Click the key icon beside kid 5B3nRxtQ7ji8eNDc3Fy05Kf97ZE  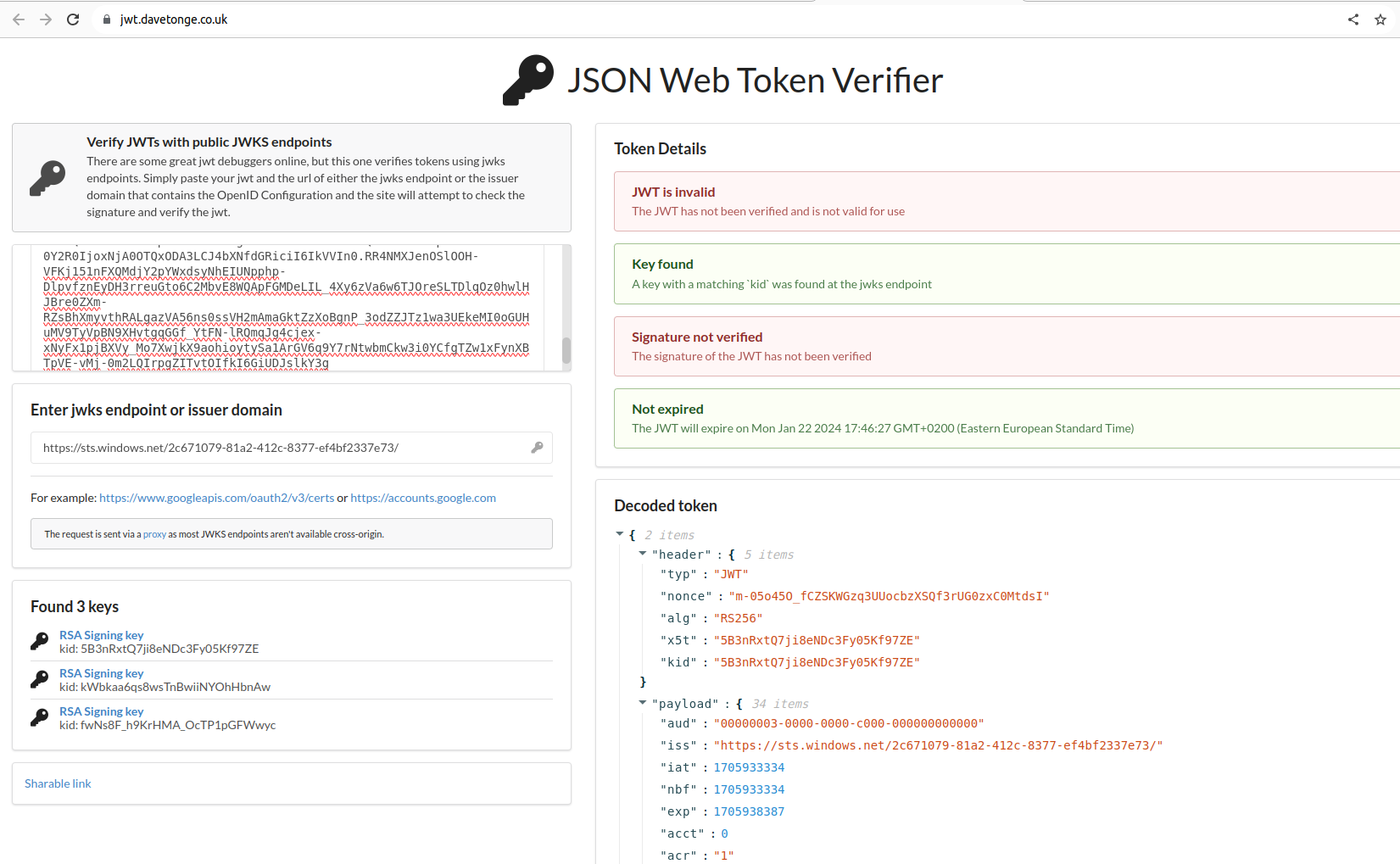(x=39, y=641)
